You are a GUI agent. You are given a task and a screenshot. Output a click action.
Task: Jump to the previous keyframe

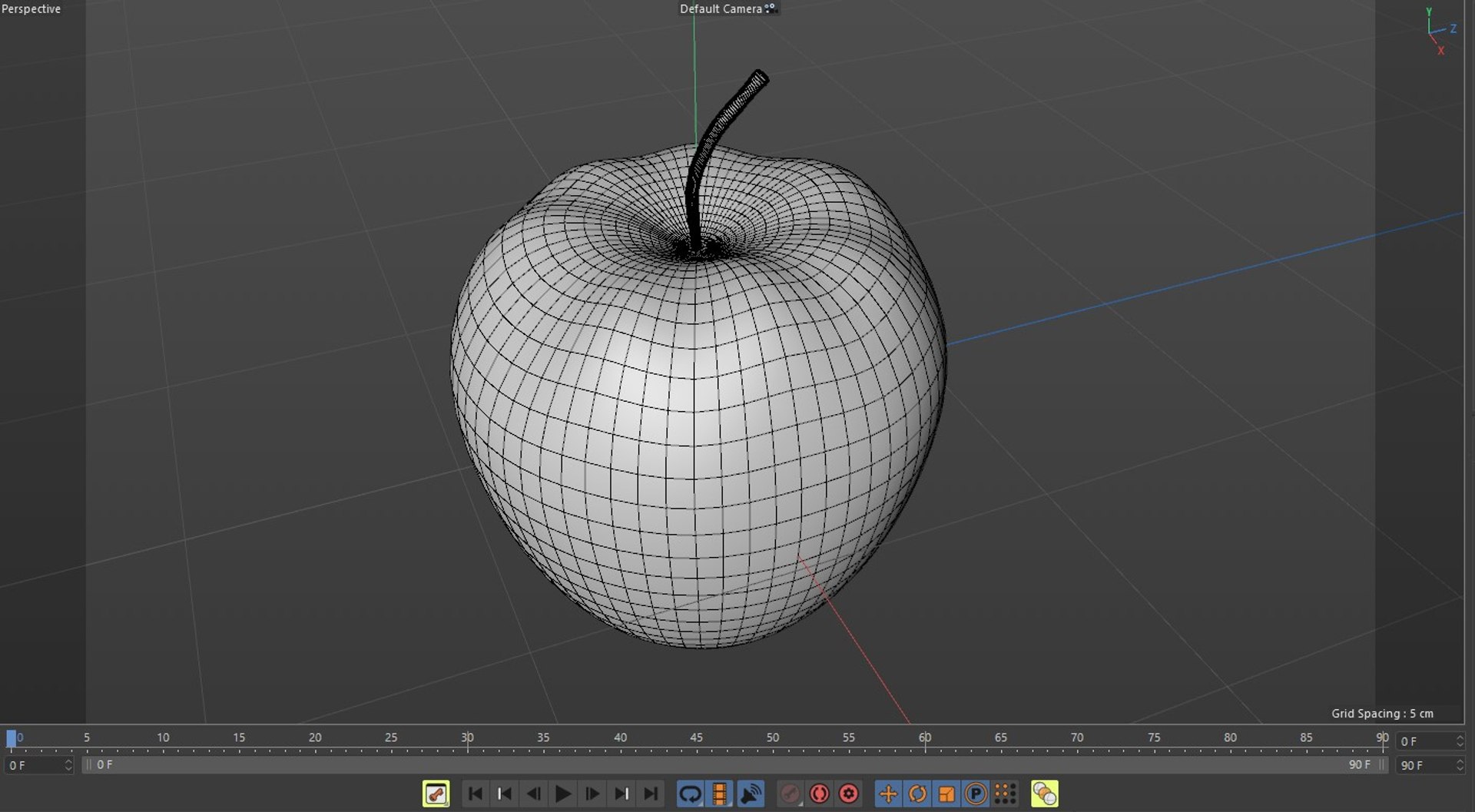(504, 794)
